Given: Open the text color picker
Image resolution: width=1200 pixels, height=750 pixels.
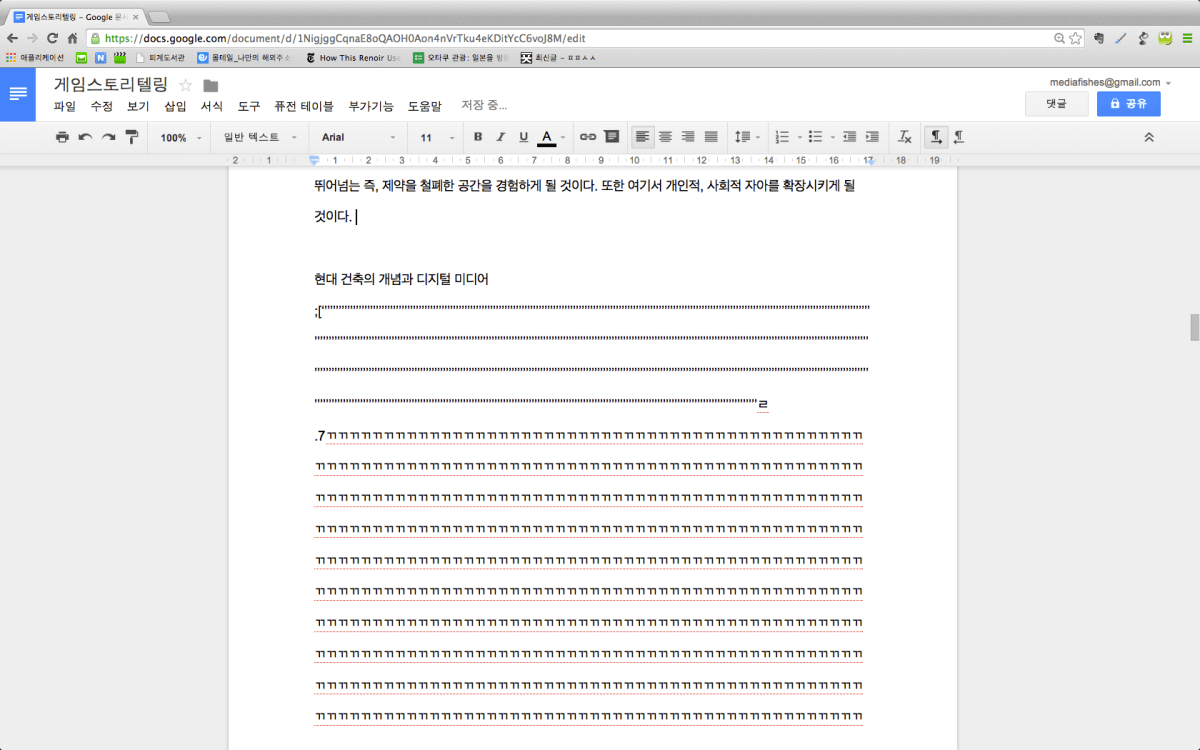Looking at the screenshot, I should 547,137.
